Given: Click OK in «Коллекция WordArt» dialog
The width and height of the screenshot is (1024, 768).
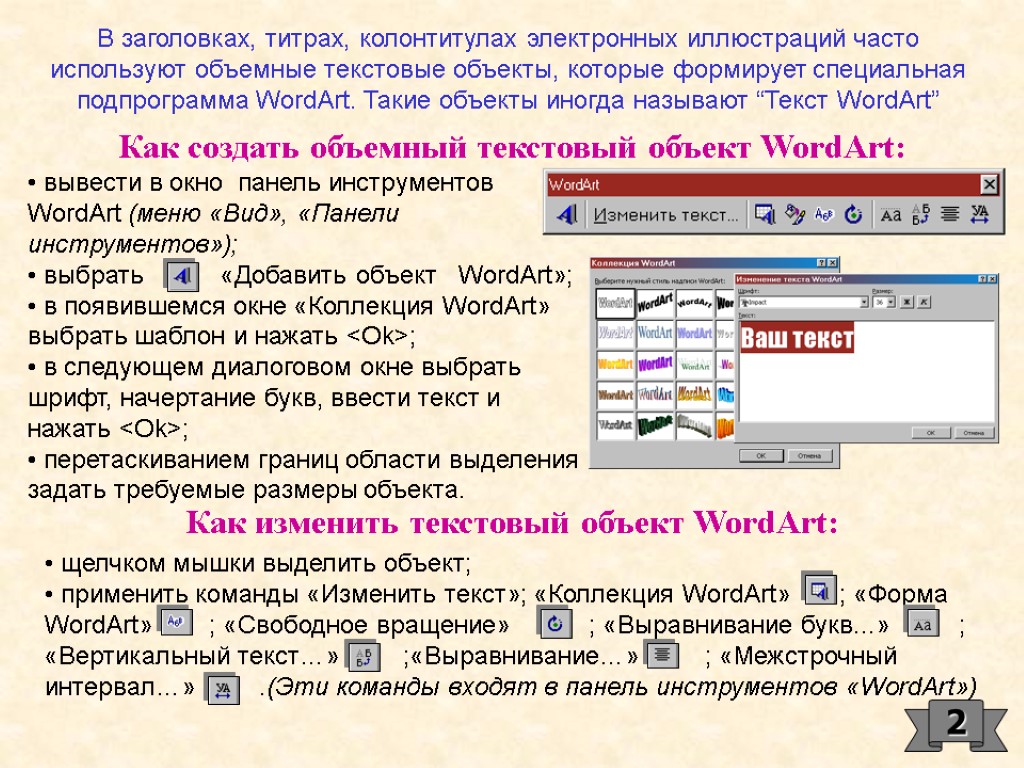Looking at the screenshot, I should click(x=761, y=456).
